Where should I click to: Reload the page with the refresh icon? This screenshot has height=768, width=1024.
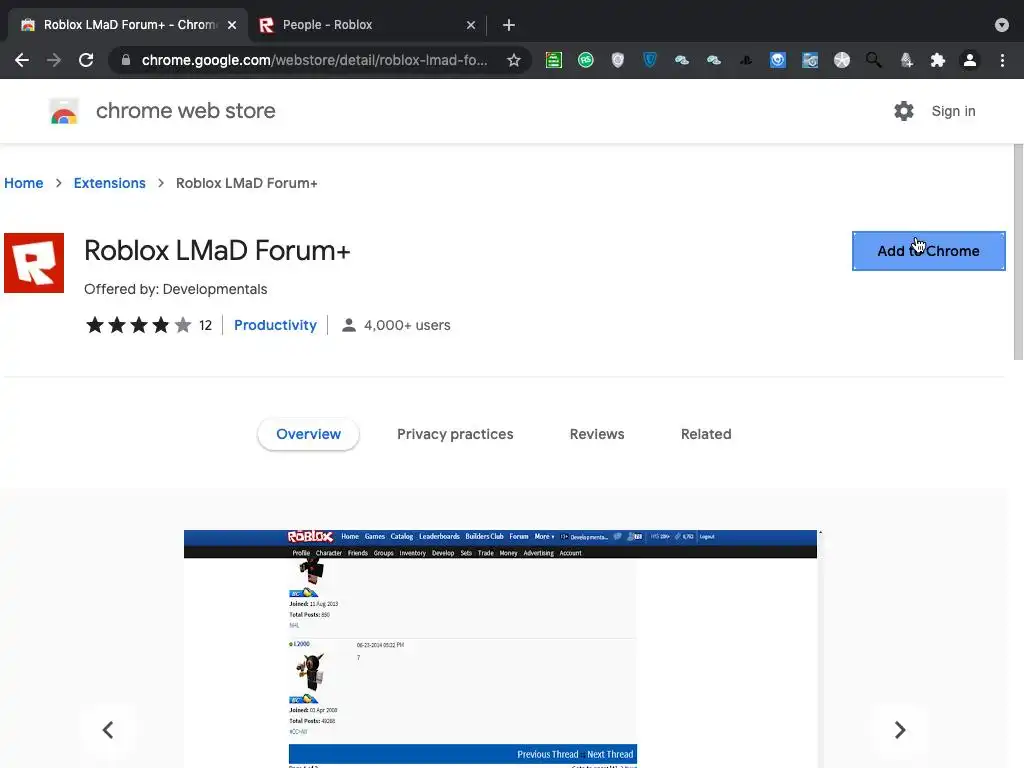point(86,60)
